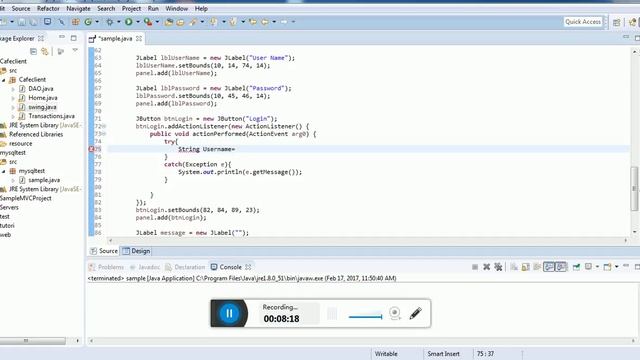Toggle Link with Editor in Package Explorer
The height and width of the screenshot is (360, 640).
[45, 51]
